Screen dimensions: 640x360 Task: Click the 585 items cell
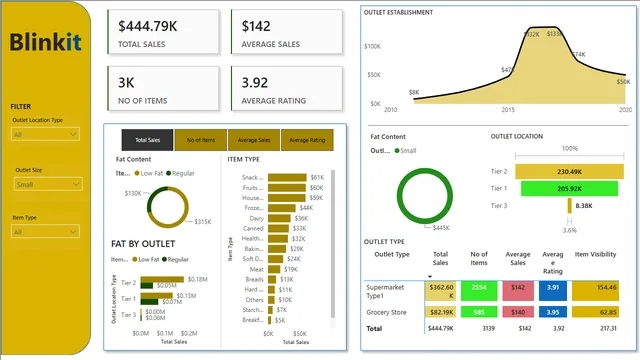click(479, 312)
